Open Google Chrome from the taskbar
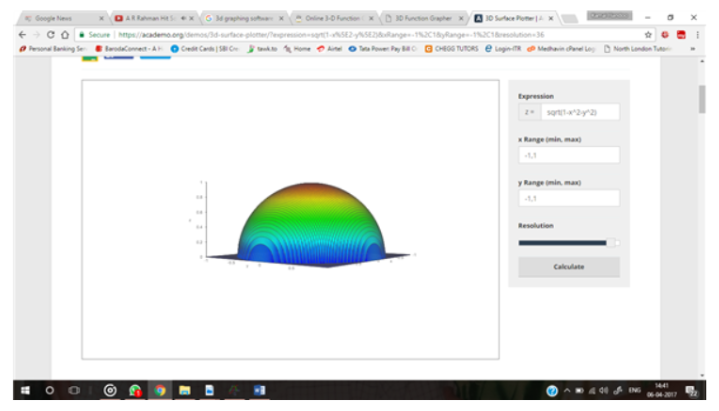Image resolution: width=719 pixels, height=411 pixels. tap(159, 390)
